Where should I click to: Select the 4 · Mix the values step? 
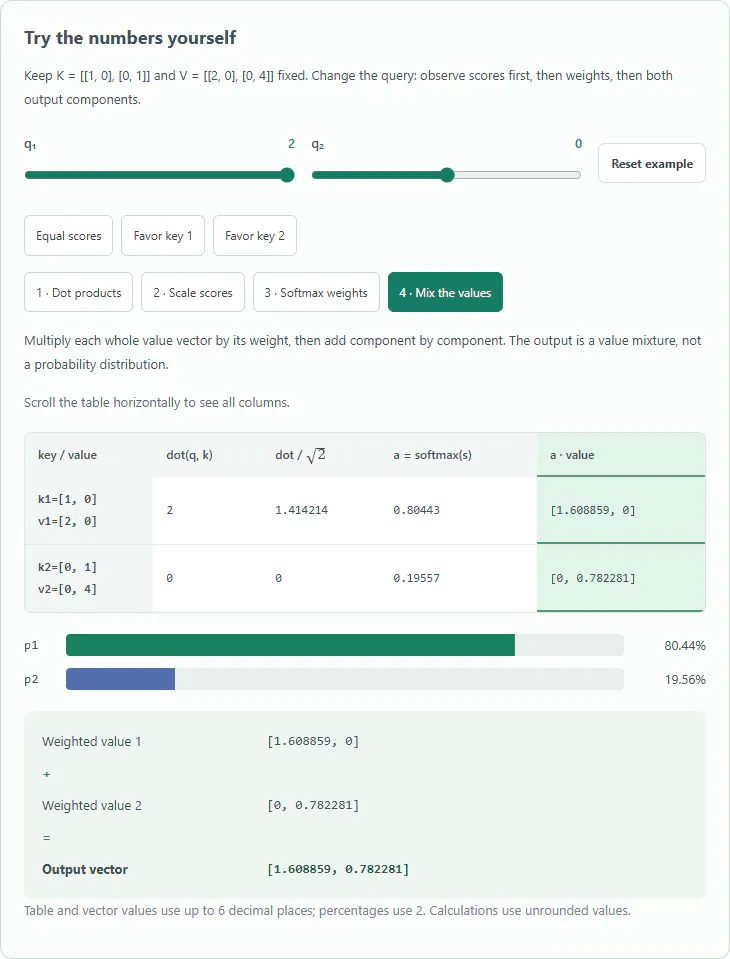tap(445, 292)
